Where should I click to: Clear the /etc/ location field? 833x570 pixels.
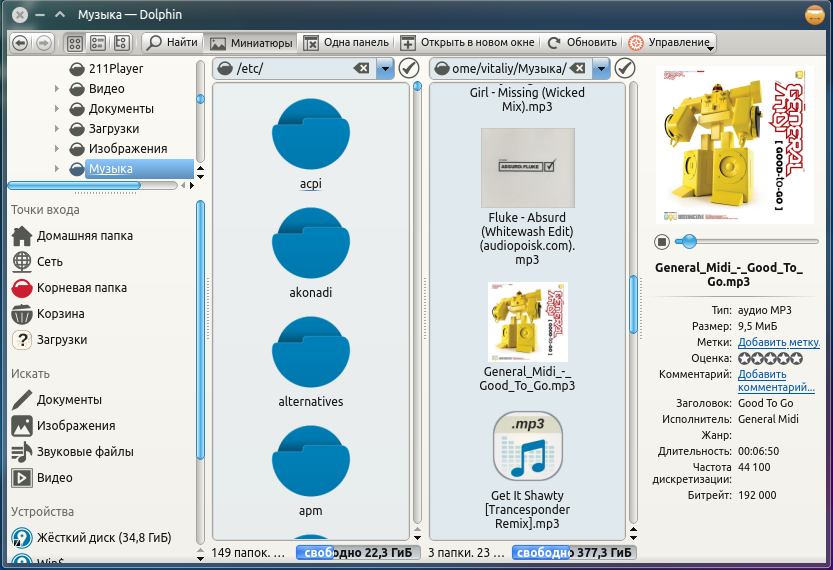[x=361, y=68]
